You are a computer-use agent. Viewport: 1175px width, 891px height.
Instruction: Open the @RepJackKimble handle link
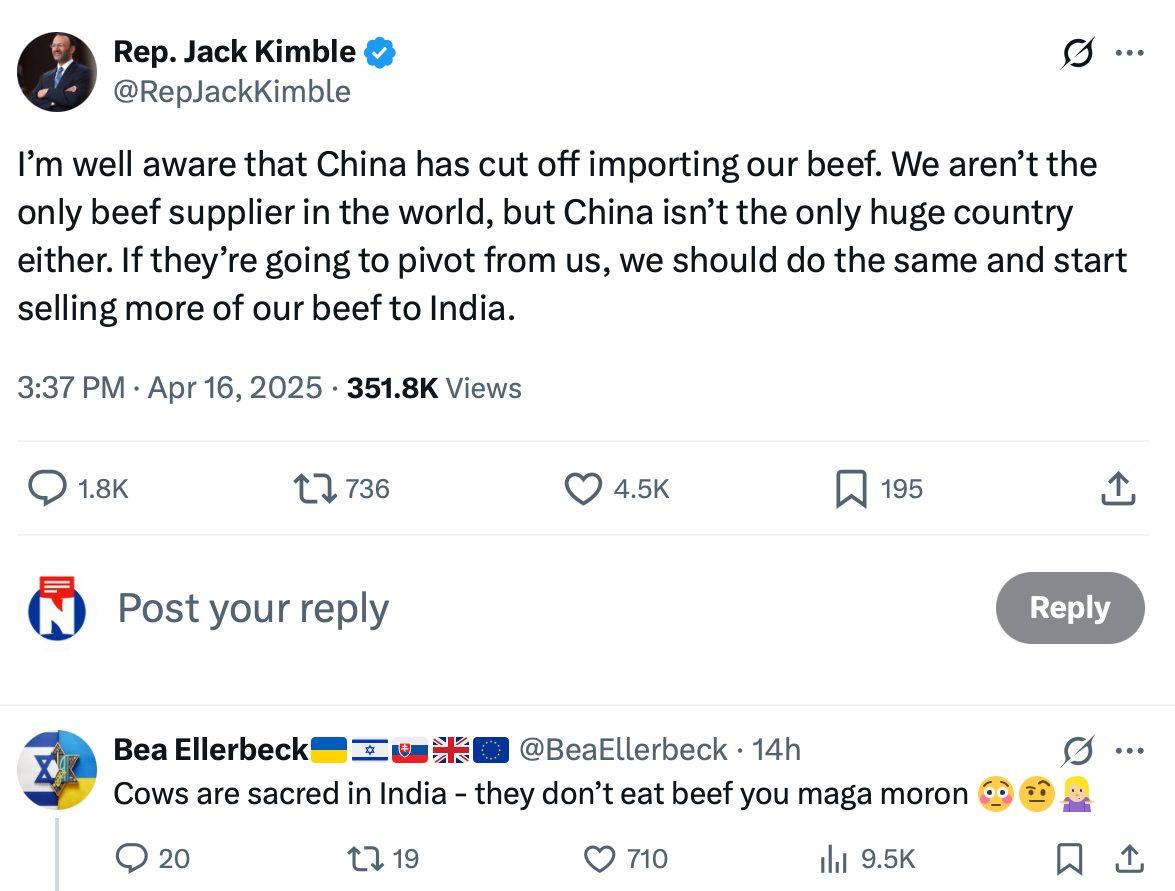pyautogui.click(x=232, y=92)
